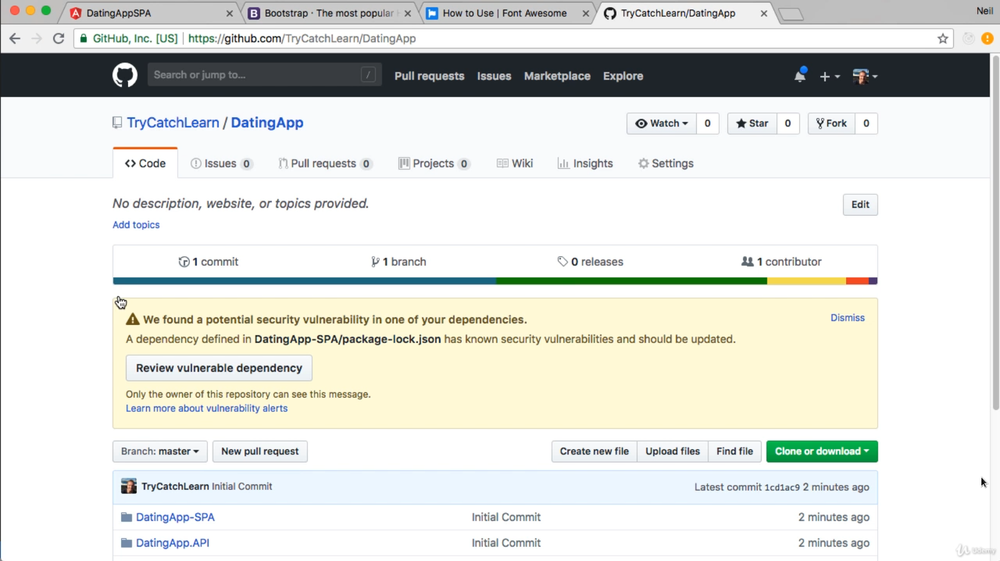The height and width of the screenshot is (561, 1000).
Task: Open a new browser tab
Action: pos(791,14)
